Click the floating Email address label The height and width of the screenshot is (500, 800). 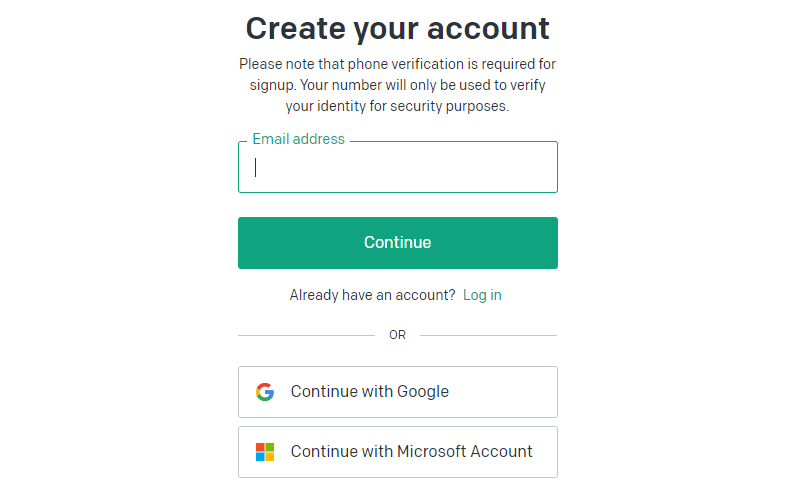[298, 140]
